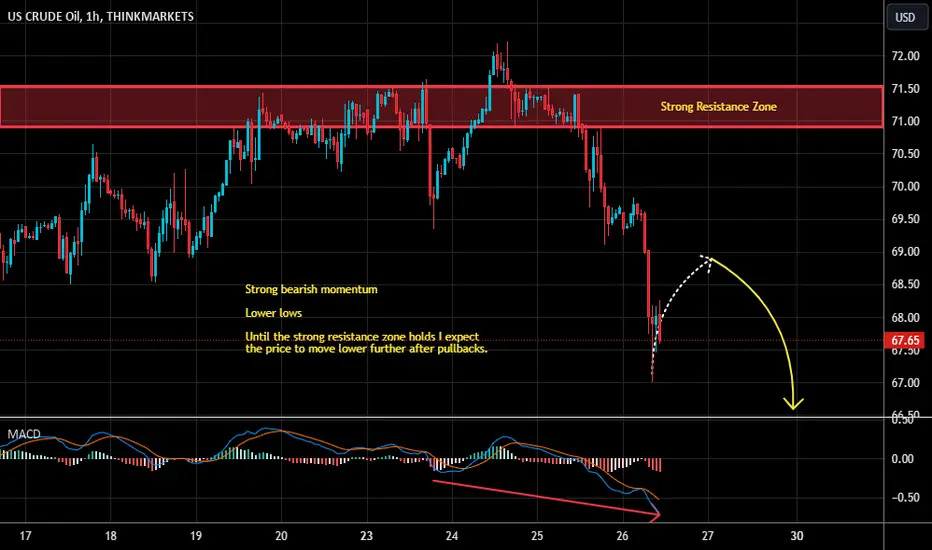Click the 'Until the strong resistance zone holds' note

click(x=366, y=342)
